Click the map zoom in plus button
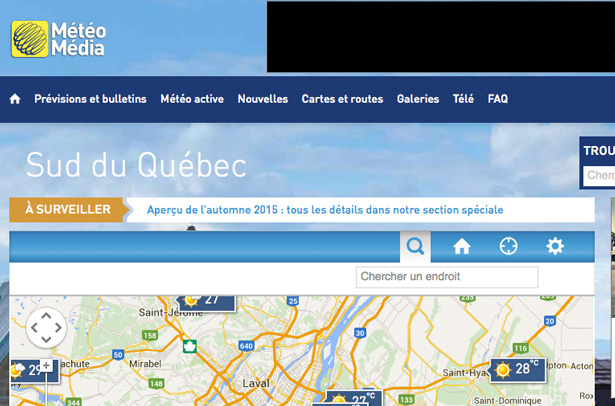Screen dimensions: 615x406 [x=46, y=366]
